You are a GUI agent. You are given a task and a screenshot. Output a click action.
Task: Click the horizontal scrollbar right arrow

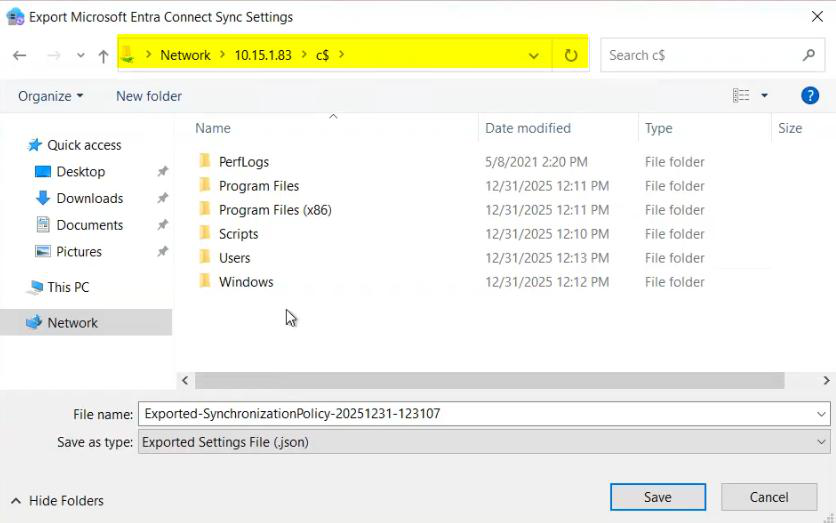coord(826,380)
